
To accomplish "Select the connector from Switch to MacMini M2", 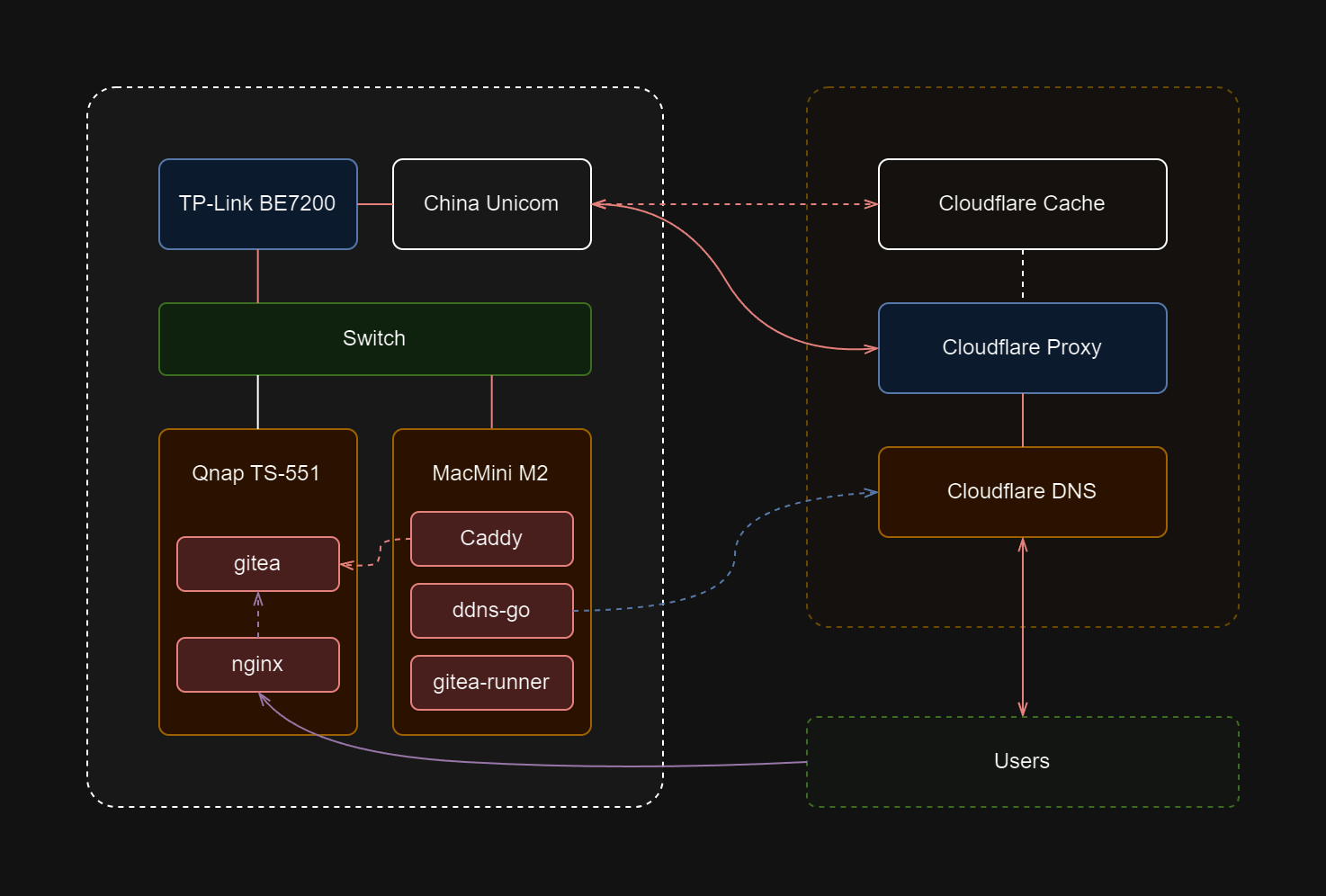I will click(492, 402).
